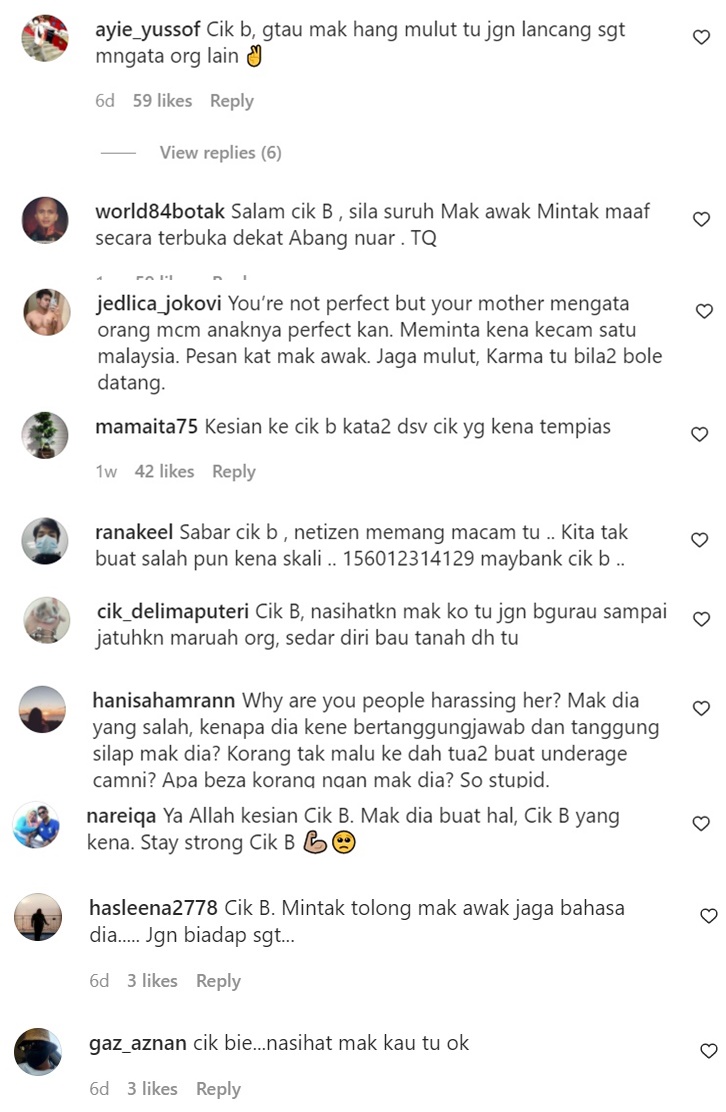Reply to hasleena2778's comment
Image resolution: width=726 pixels, height=1112 pixels.
(218, 981)
